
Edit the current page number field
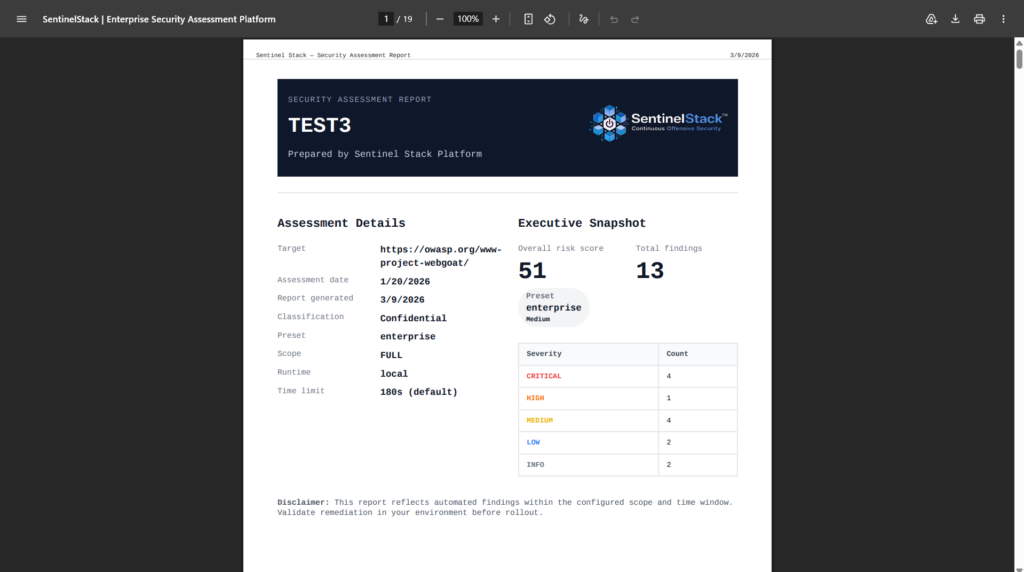click(386, 19)
